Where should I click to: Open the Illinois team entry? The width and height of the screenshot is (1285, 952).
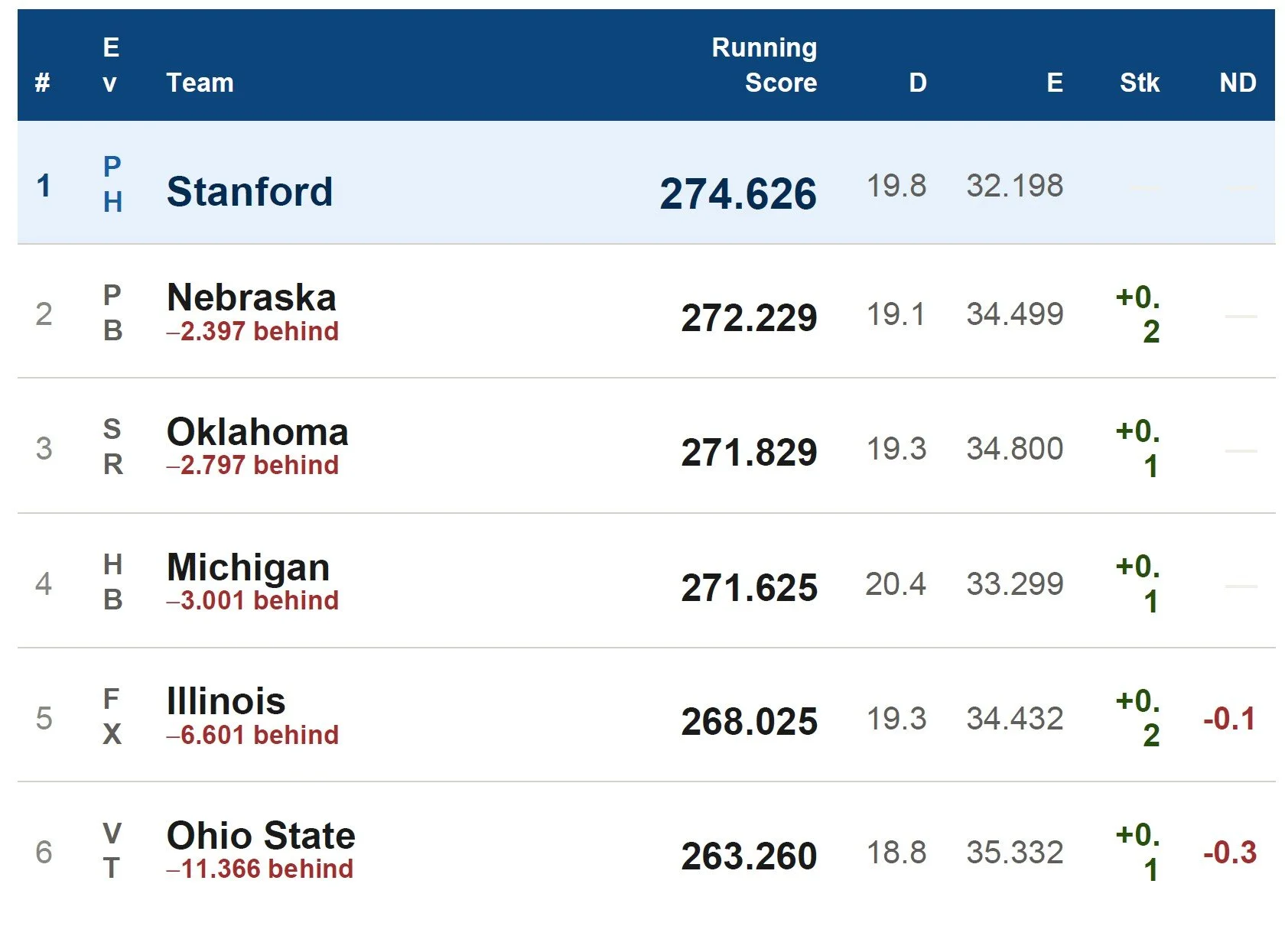pos(226,701)
